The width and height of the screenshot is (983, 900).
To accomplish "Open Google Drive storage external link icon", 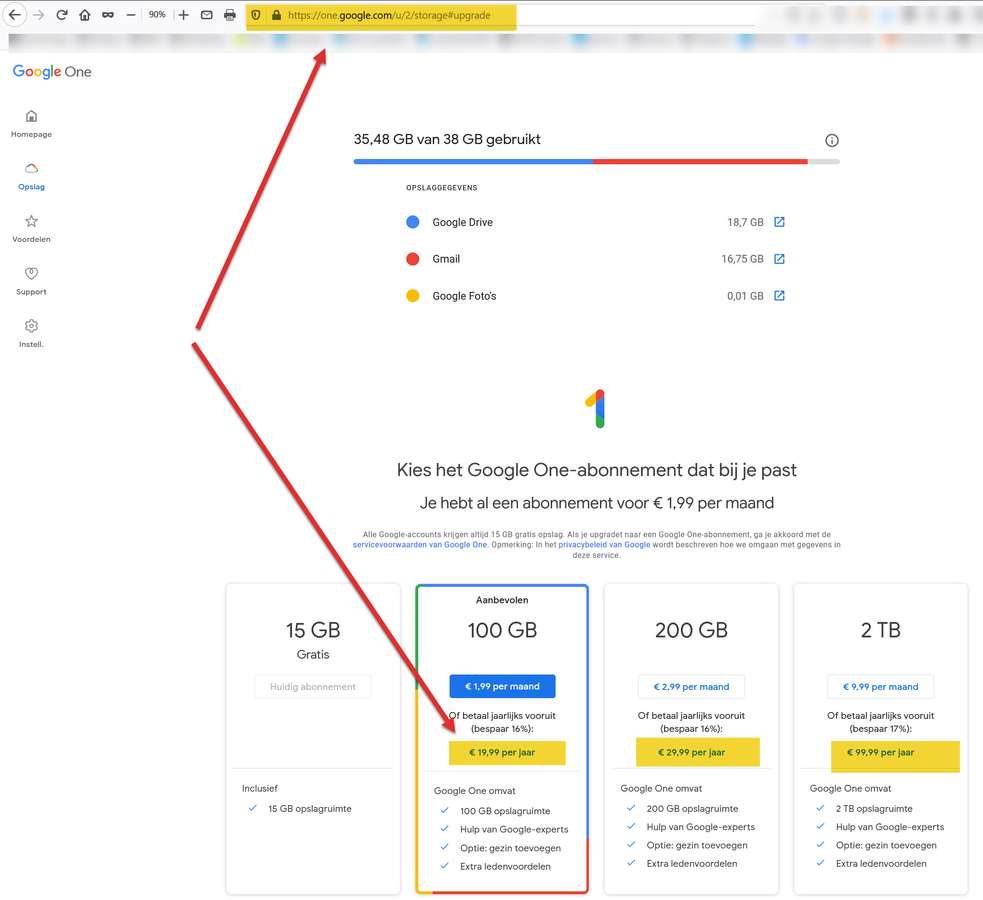I will click(779, 222).
